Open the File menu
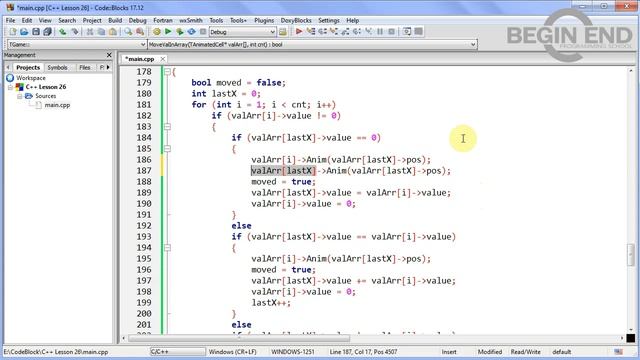This screenshot has width=640, height=360. click(10, 20)
